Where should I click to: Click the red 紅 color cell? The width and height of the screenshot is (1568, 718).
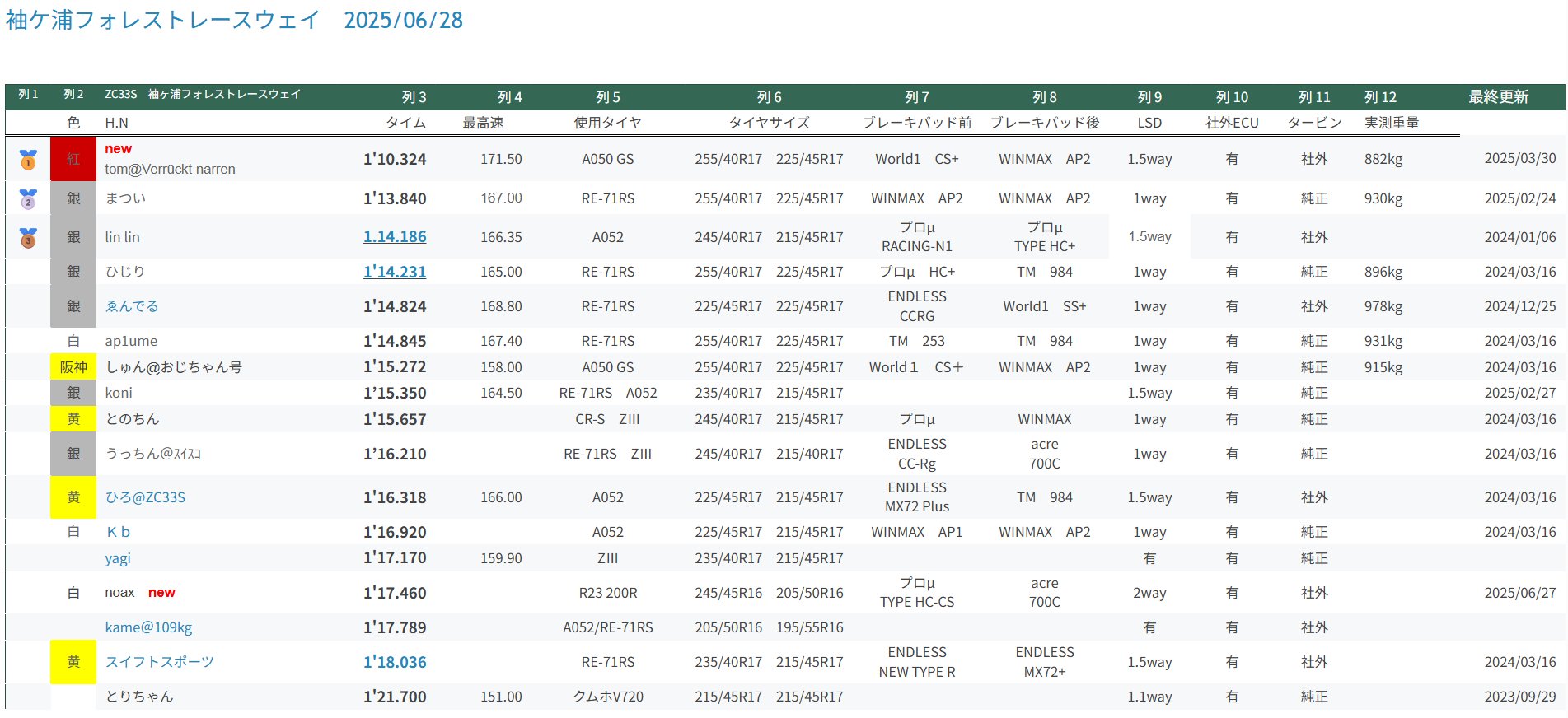(x=73, y=159)
